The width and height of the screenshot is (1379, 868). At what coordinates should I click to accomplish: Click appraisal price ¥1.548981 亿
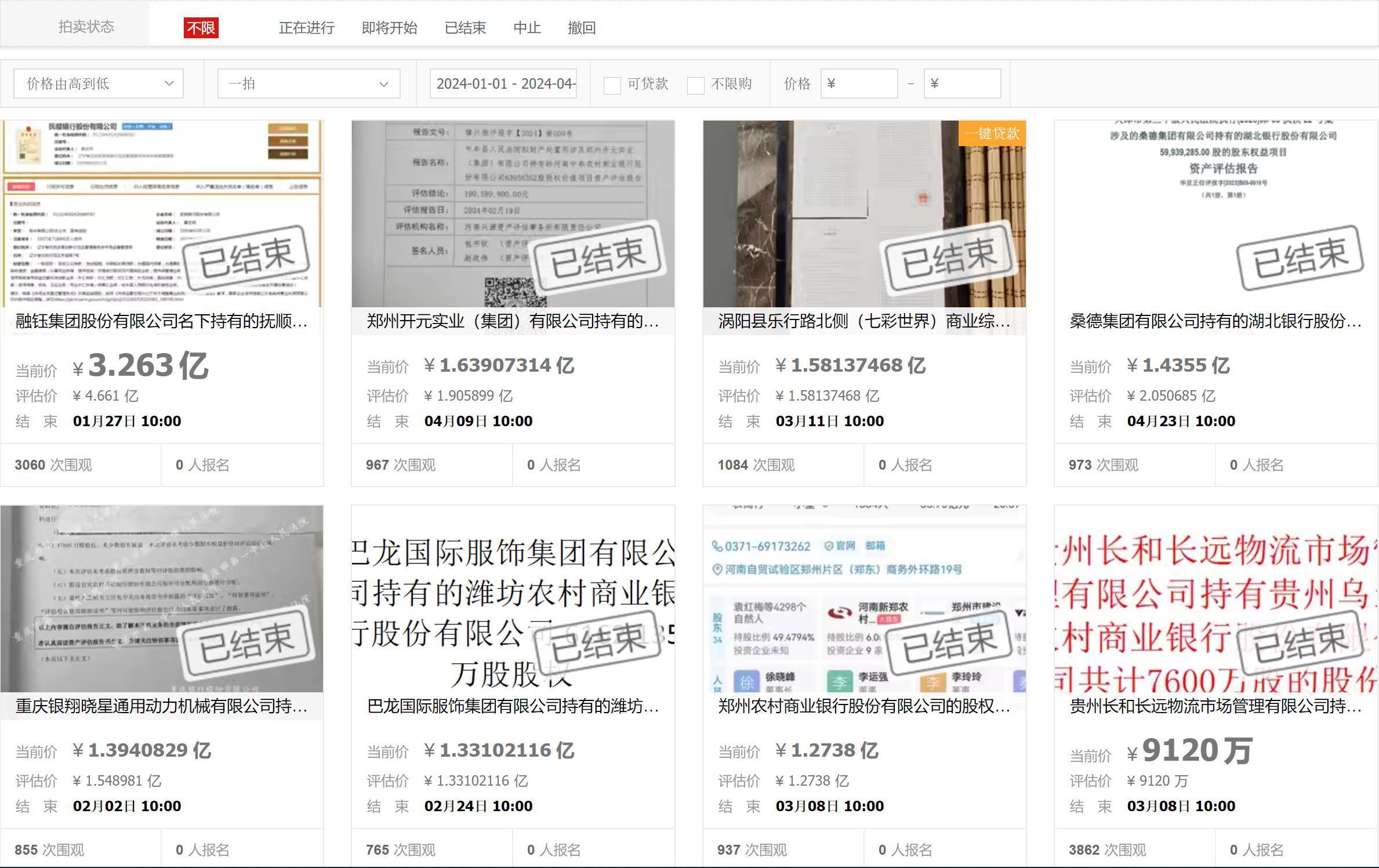click(117, 781)
